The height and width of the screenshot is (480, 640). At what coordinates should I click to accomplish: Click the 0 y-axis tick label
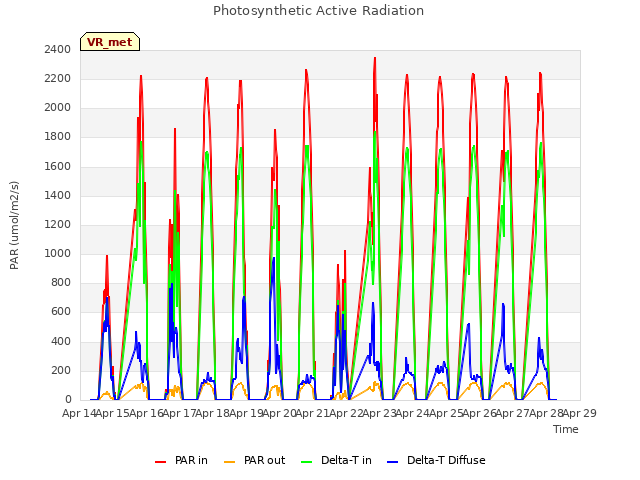(x=68, y=400)
